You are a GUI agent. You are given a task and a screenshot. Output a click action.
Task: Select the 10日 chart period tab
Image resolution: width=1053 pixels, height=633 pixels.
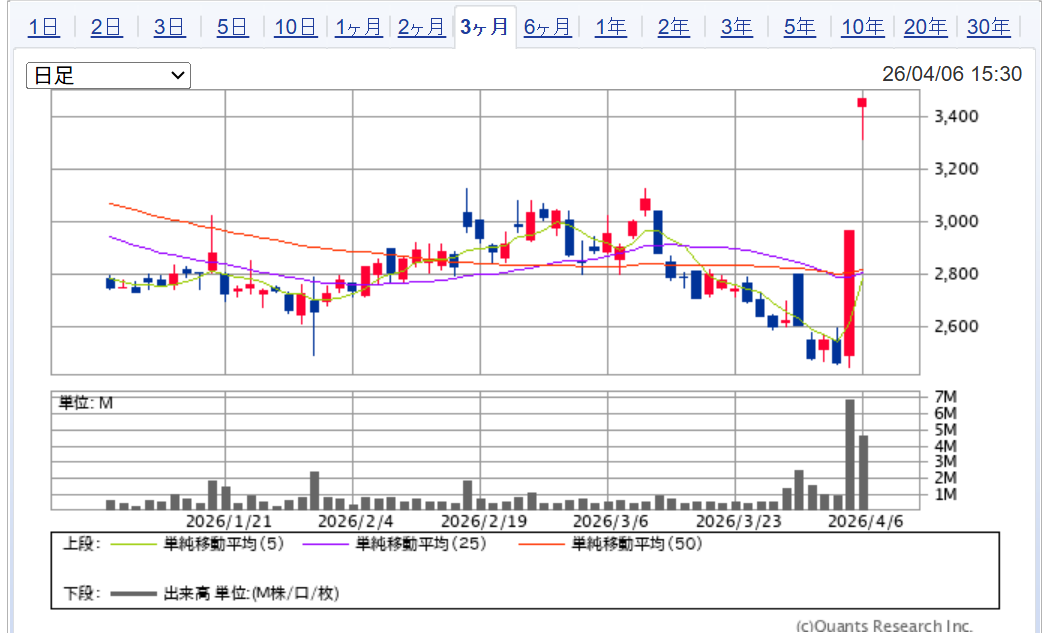click(x=295, y=28)
